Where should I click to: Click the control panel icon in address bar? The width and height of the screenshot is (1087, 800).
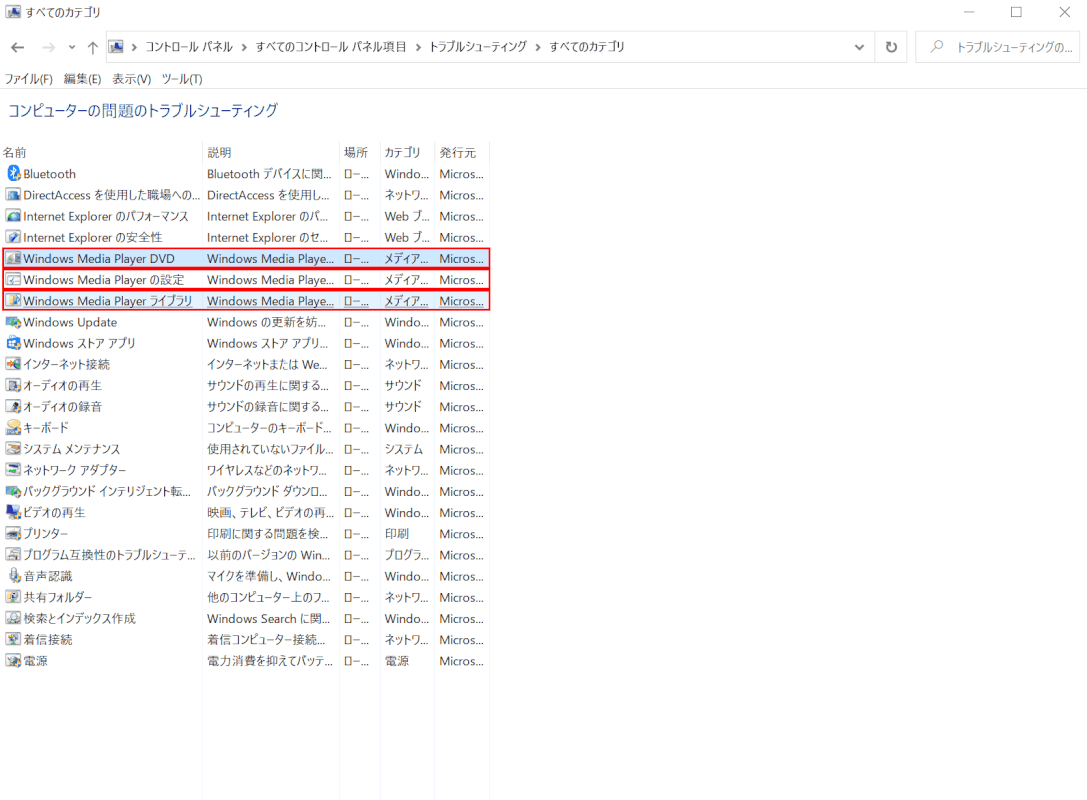pyautogui.click(x=116, y=47)
